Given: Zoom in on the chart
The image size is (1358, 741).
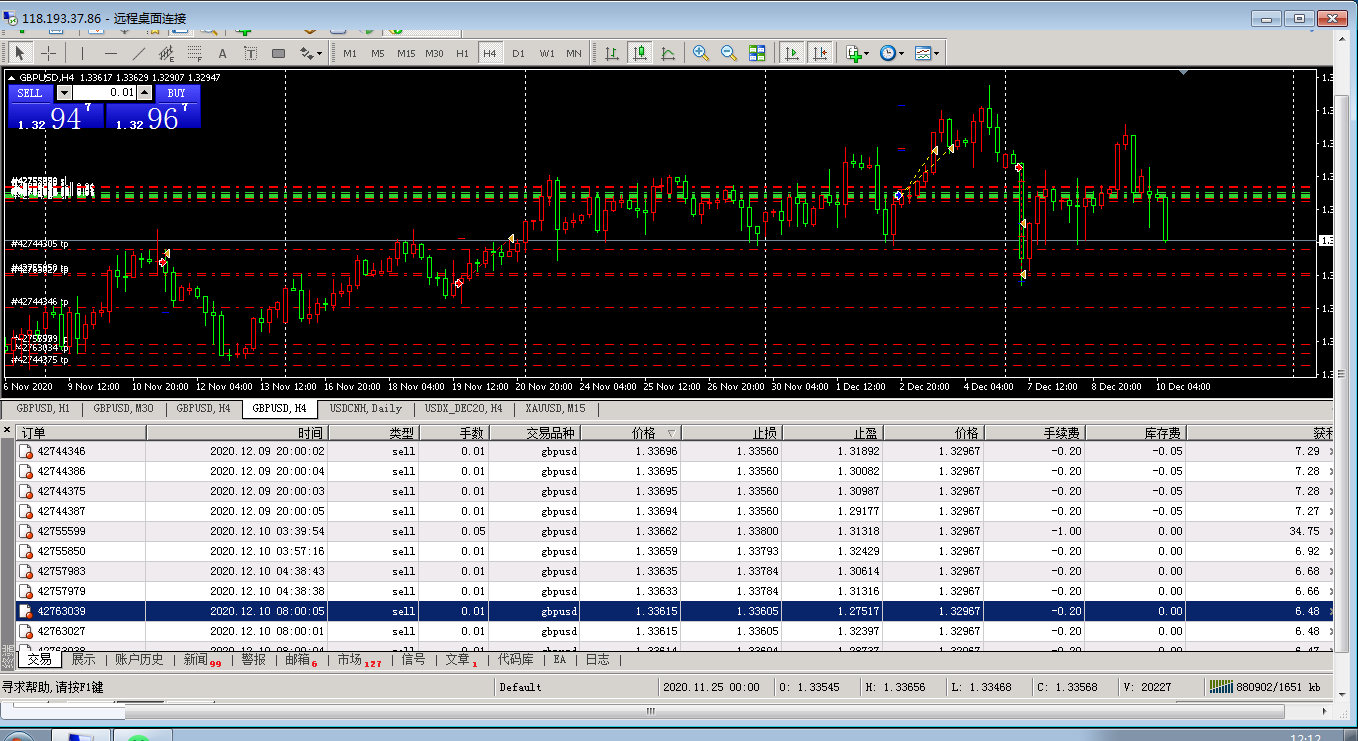Looking at the screenshot, I should coord(701,53).
